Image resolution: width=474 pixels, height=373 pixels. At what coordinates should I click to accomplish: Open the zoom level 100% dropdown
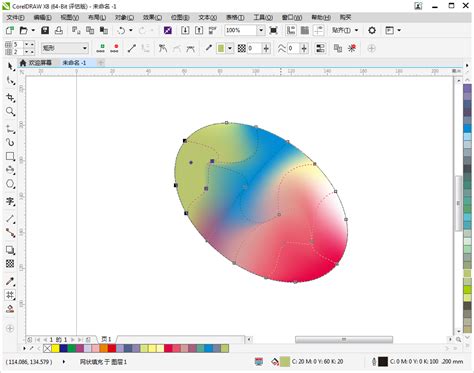pyautogui.click(x=261, y=30)
